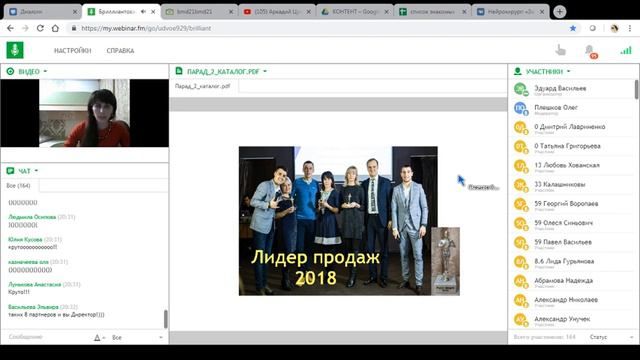Open the browser profile avatar
The width and height of the screenshot is (640, 360).
[614, 28]
